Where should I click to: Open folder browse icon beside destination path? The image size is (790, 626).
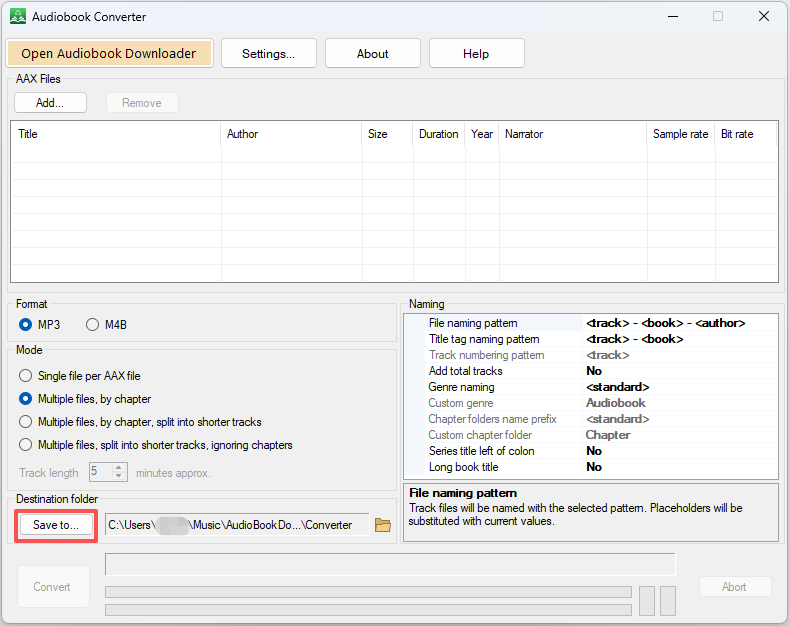(x=382, y=525)
